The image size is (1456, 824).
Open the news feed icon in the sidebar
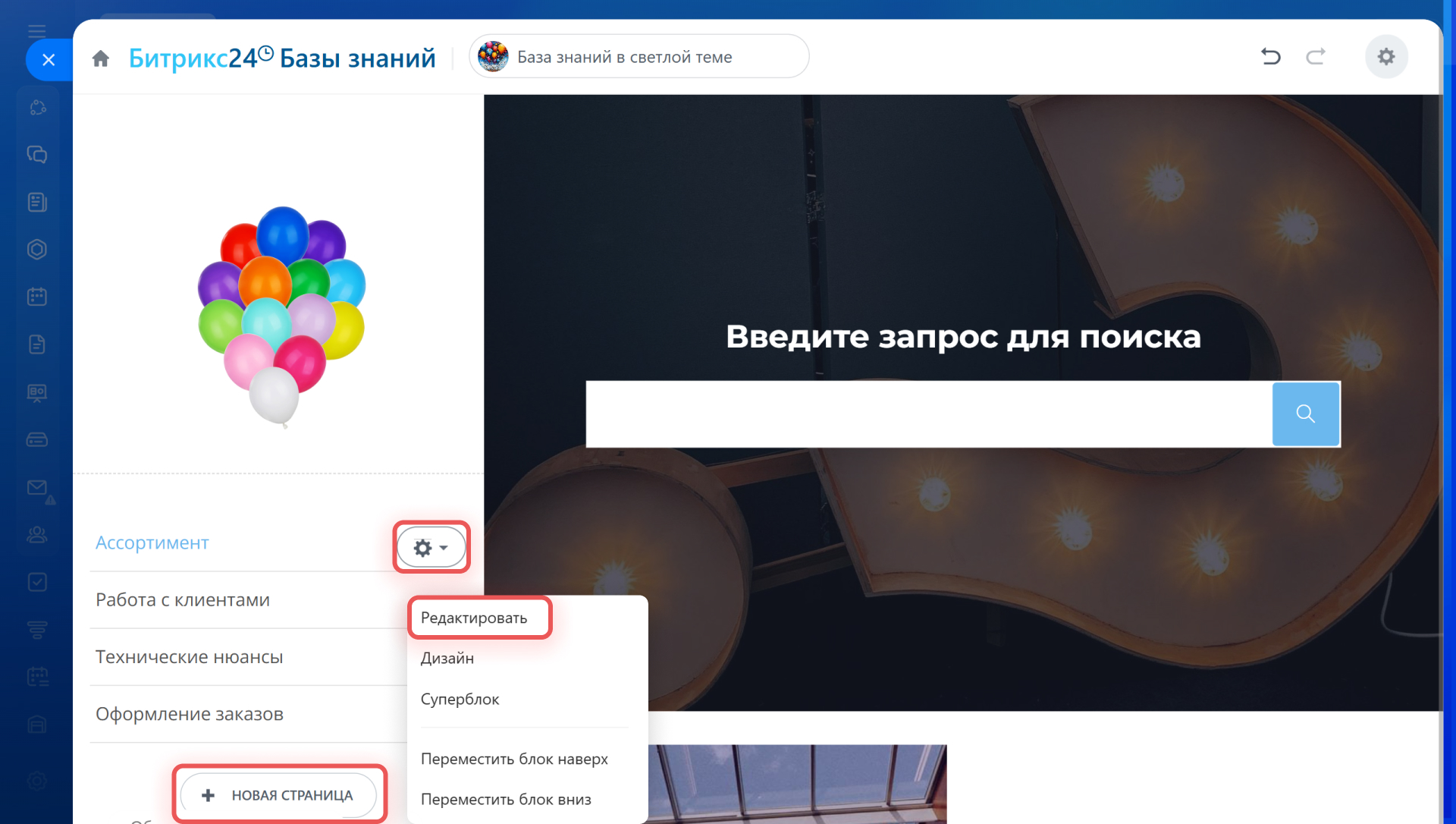pyautogui.click(x=37, y=202)
